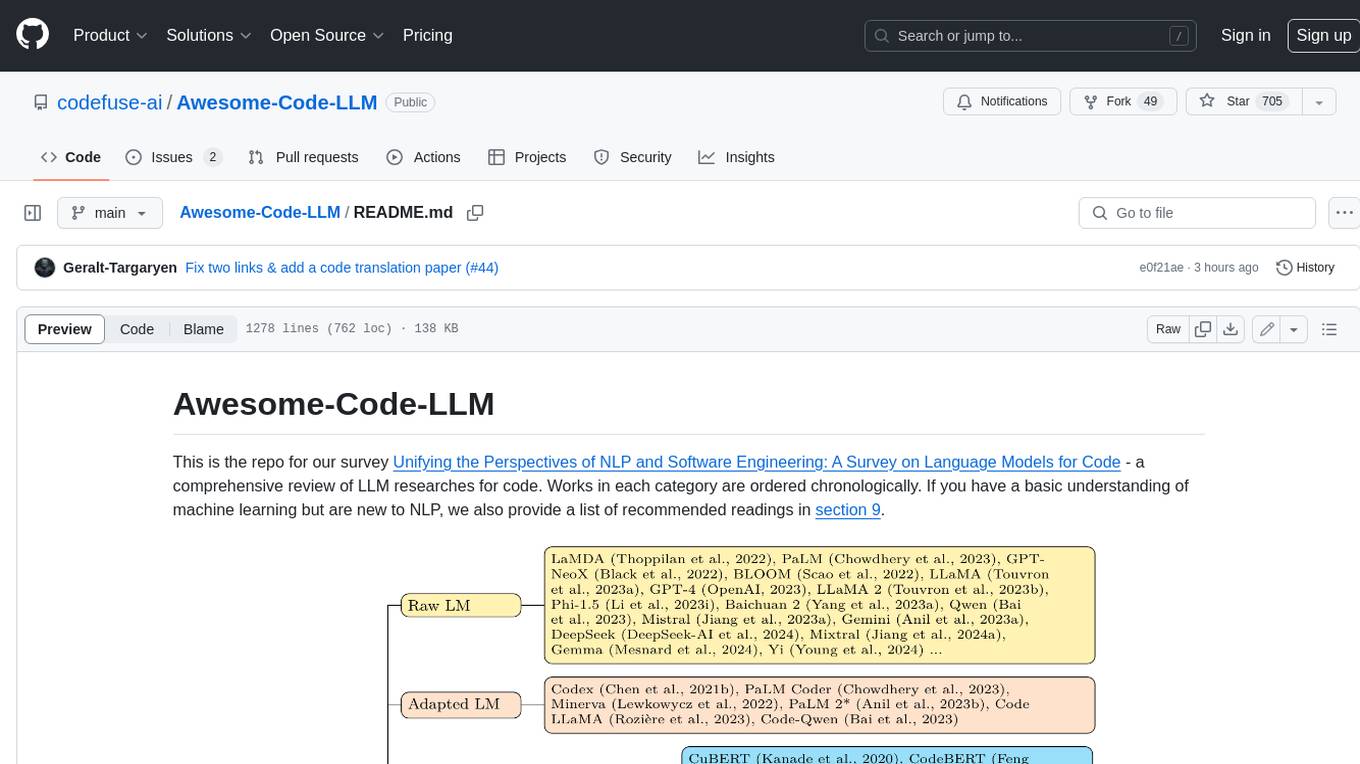Star the repository
The image size is (1360, 764).
1243,102
